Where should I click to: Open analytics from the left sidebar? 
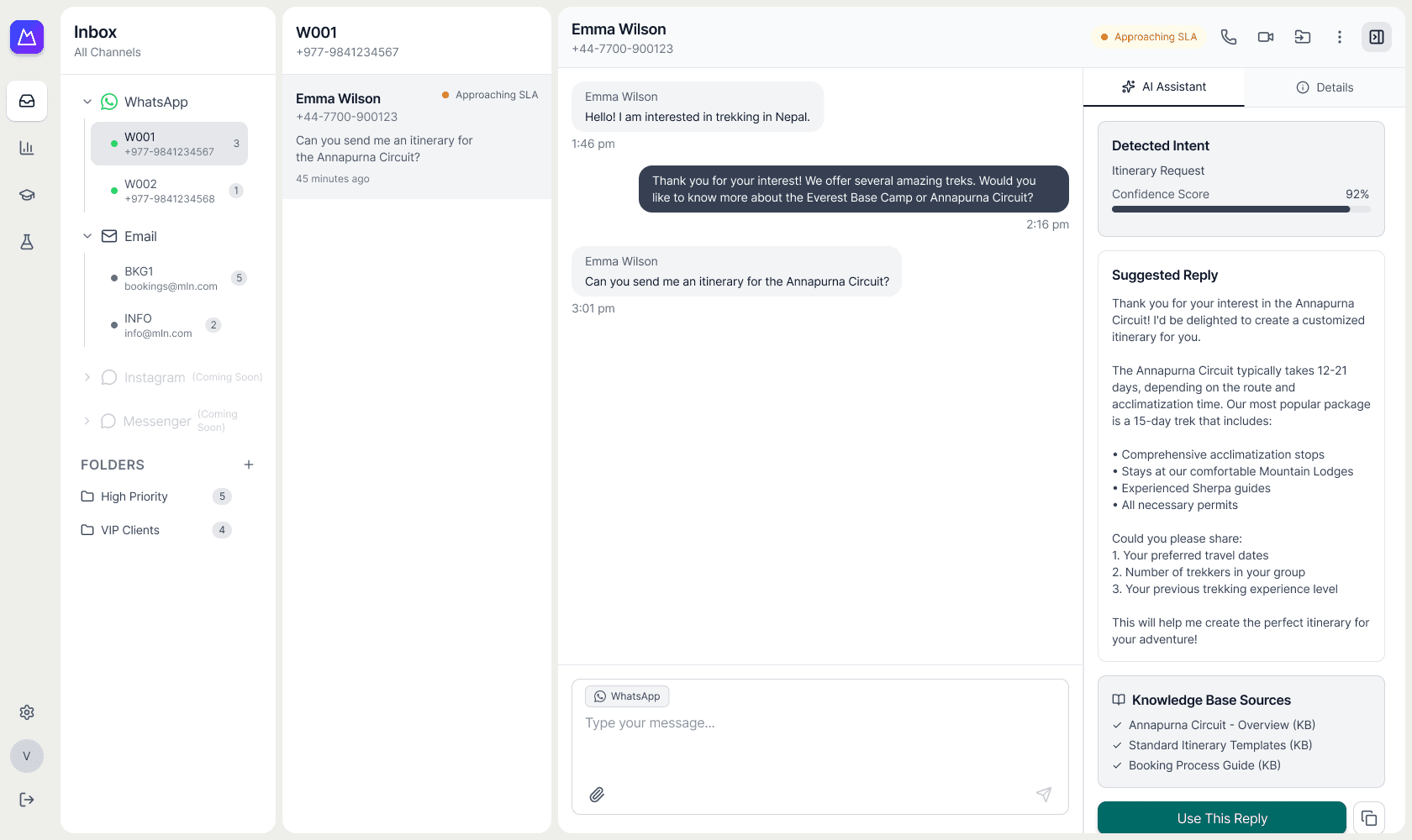pos(27,148)
